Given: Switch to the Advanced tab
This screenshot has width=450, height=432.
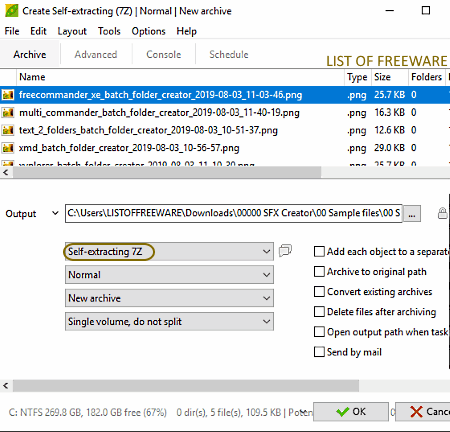Looking at the screenshot, I should click(96, 54).
